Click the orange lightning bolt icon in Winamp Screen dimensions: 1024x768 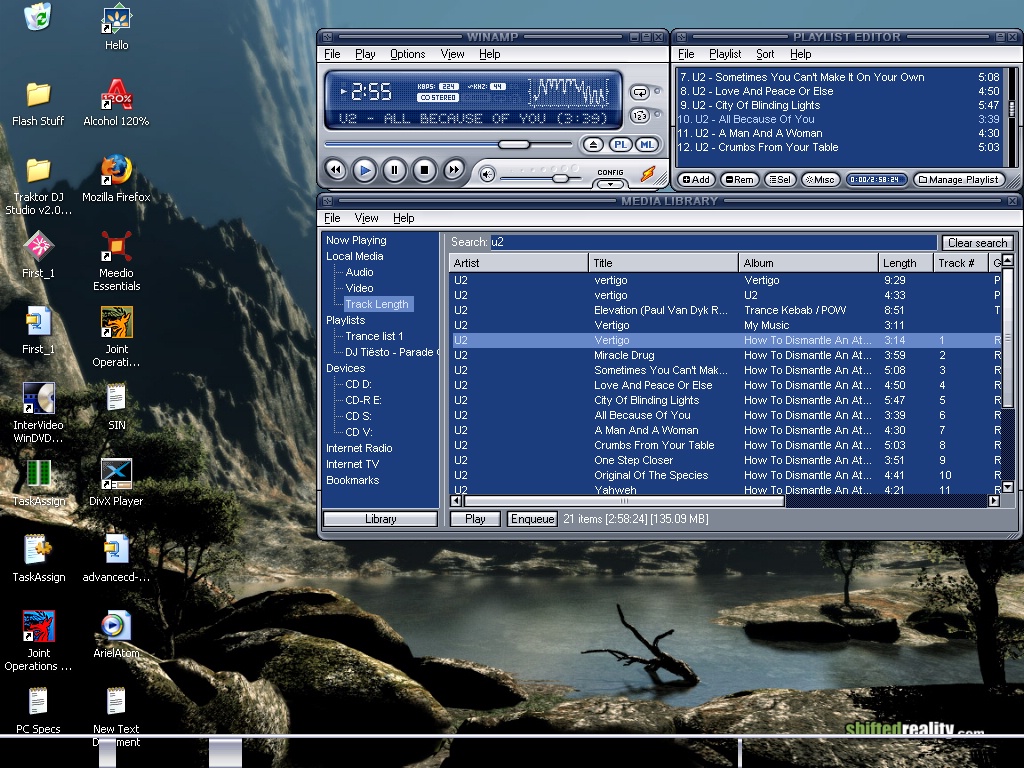pyautogui.click(x=647, y=173)
